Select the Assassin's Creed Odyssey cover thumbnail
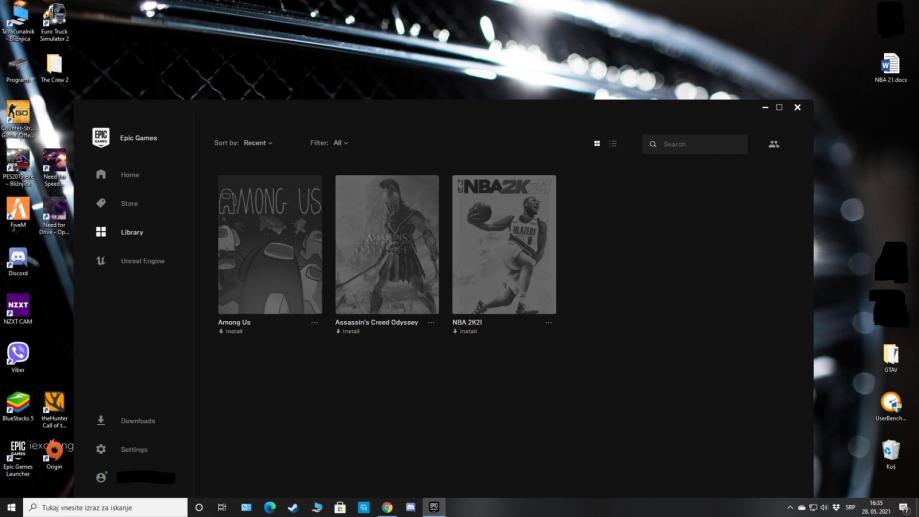The image size is (919, 517). coord(387,245)
